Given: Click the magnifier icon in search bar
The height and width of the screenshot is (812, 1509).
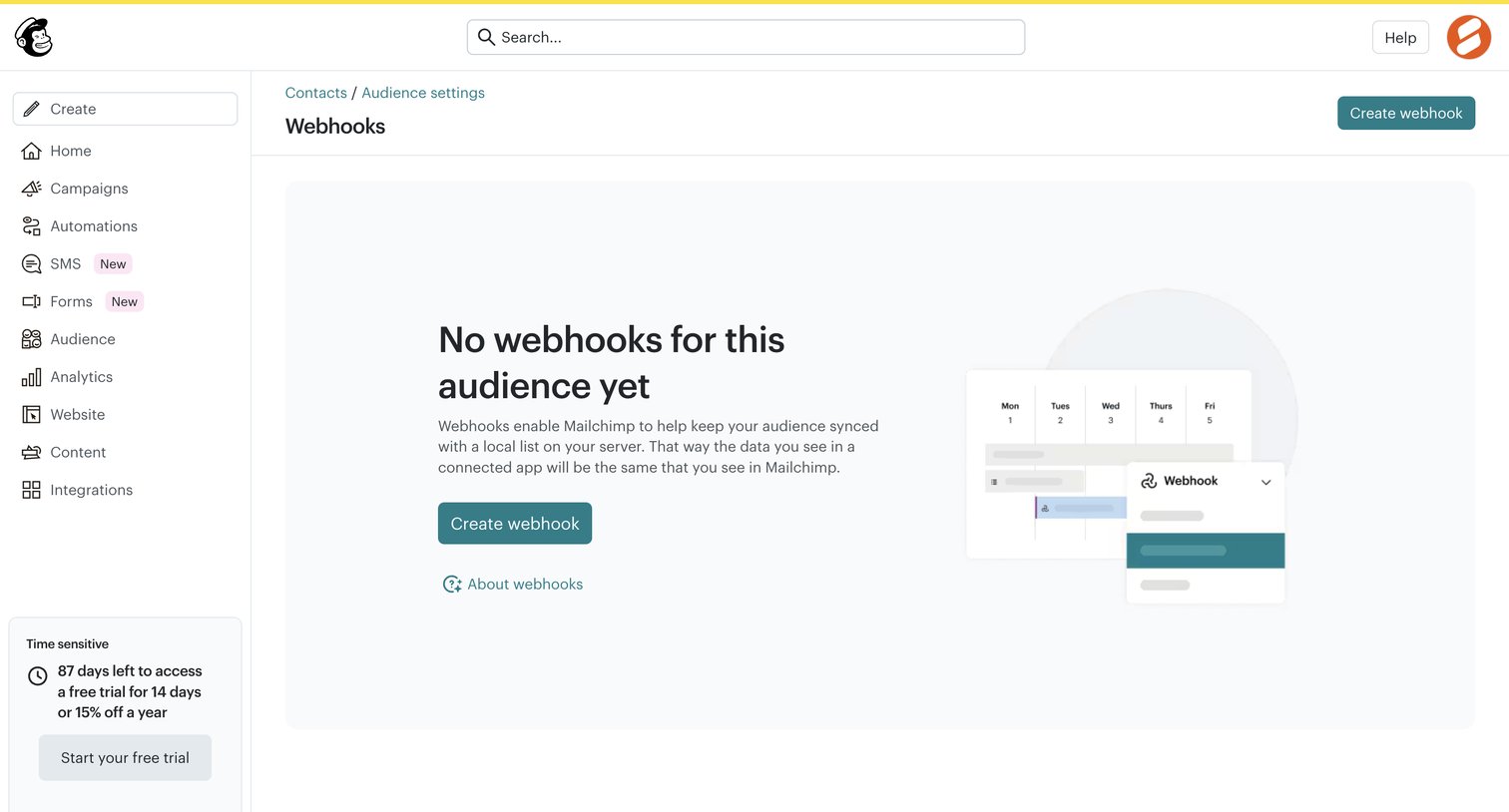Looking at the screenshot, I should click(x=486, y=37).
